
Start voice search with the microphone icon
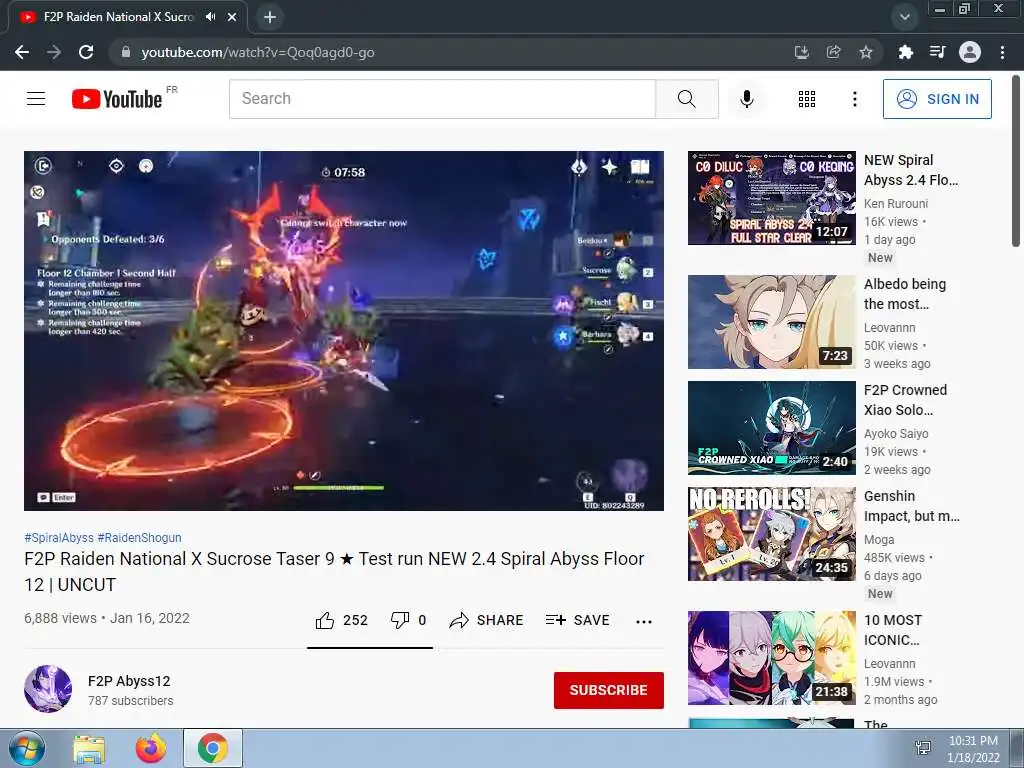point(747,99)
